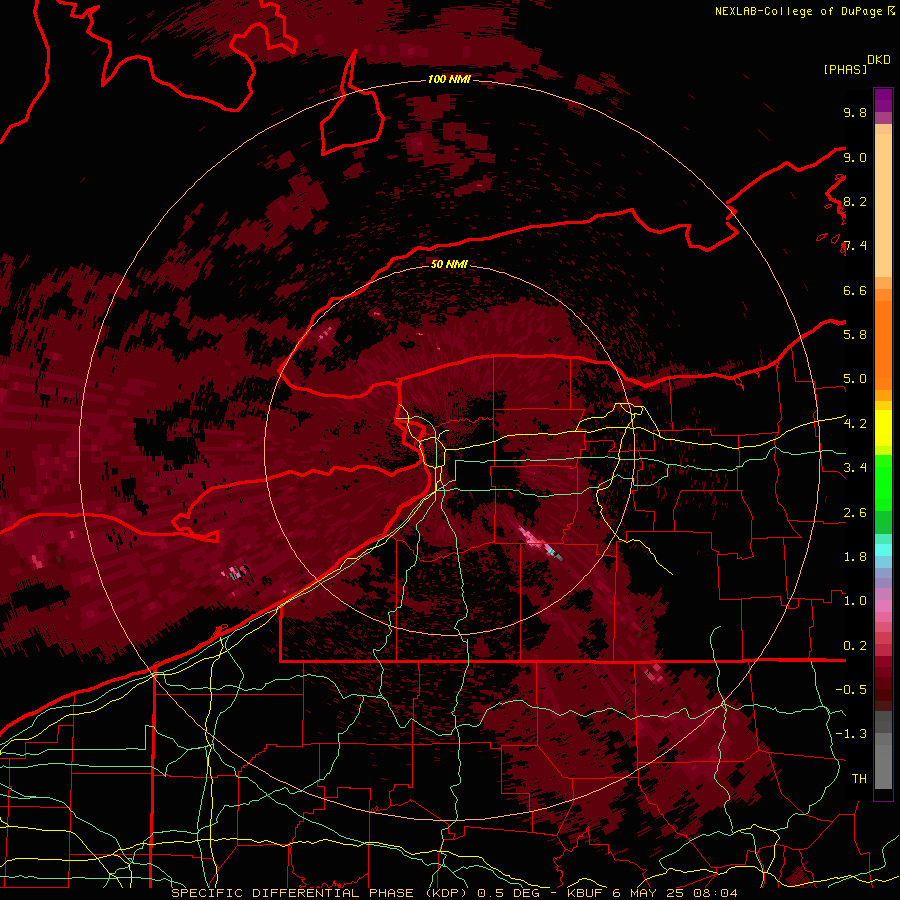Pick the purple top color bar segment
The image size is (900, 900).
pyautogui.click(x=883, y=100)
